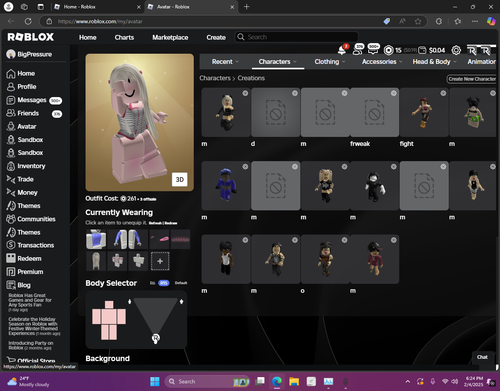Click the browser refresh button
The width and height of the screenshot is (500, 391).
pyautogui.click(x=28, y=21)
